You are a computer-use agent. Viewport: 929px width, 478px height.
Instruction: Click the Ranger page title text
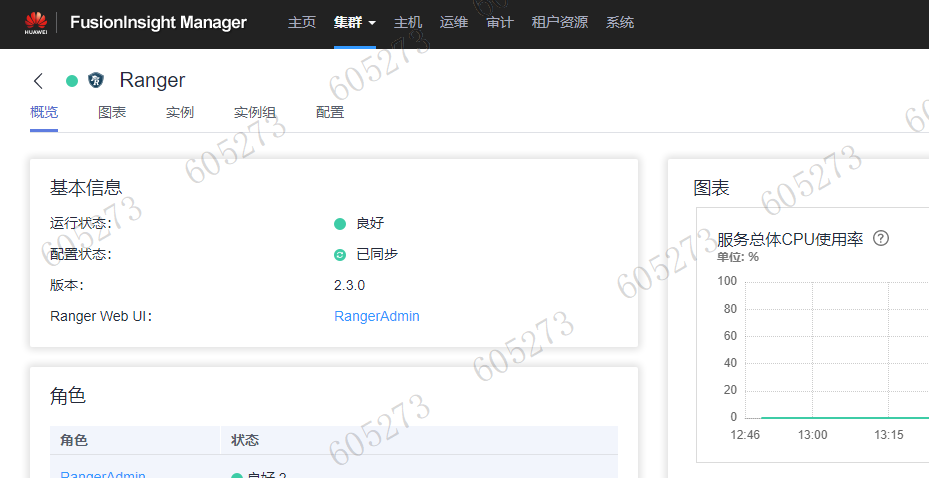(152, 80)
